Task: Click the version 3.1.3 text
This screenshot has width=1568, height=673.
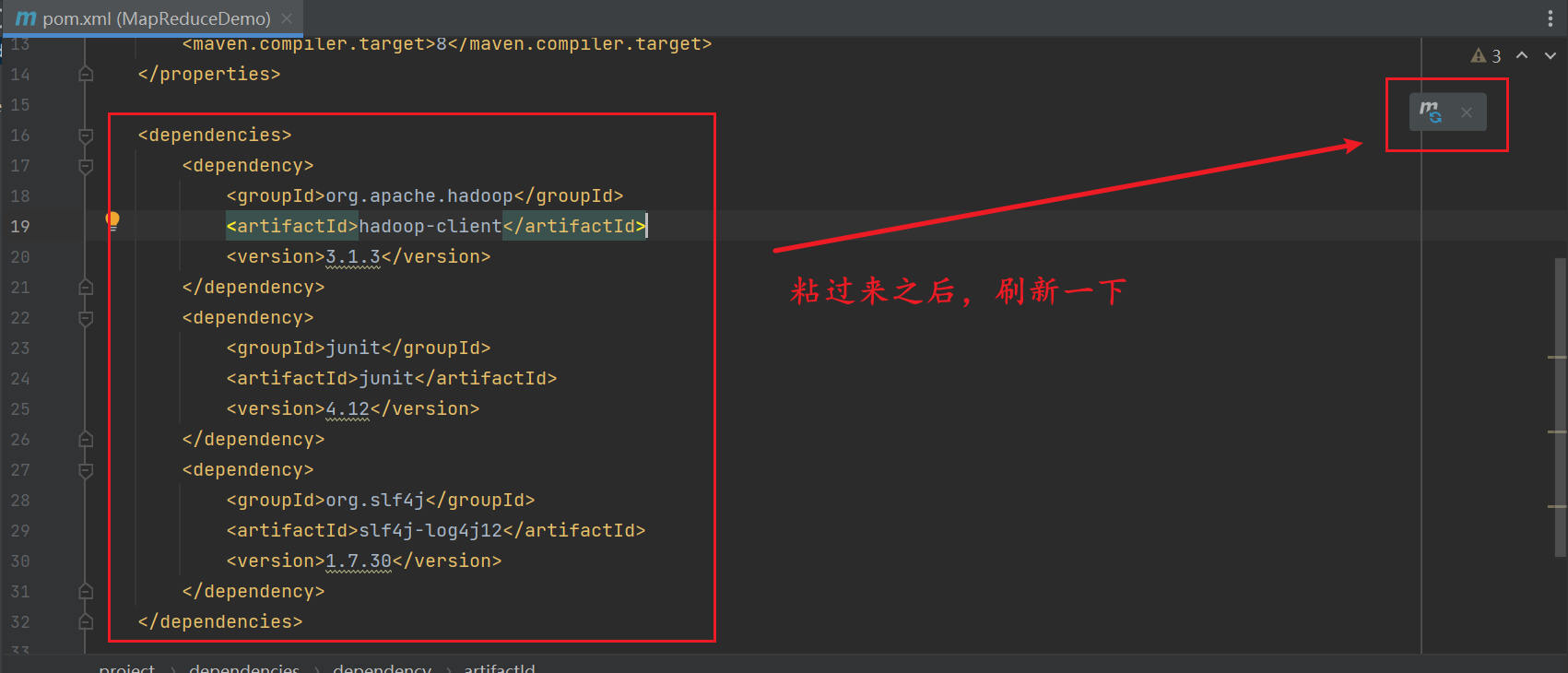Action: (353, 256)
